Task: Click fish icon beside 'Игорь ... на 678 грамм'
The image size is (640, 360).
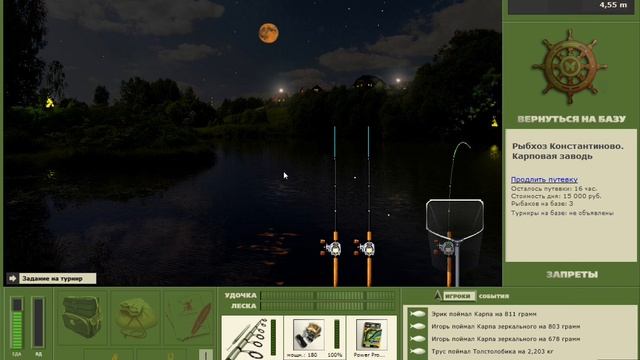Action: click(x=417, y=339)
